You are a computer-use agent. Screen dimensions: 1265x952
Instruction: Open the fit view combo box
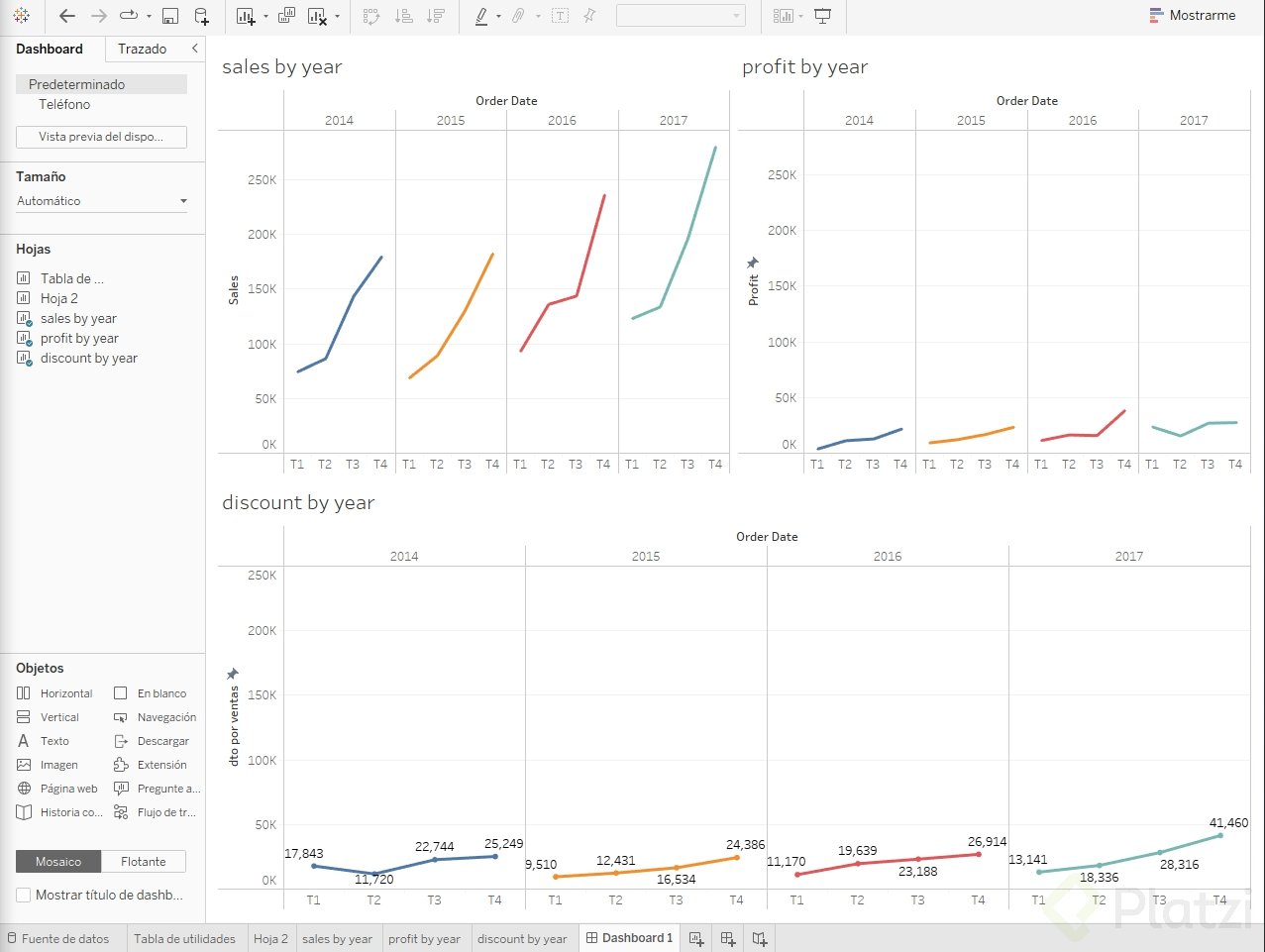(x=680, y=16)
